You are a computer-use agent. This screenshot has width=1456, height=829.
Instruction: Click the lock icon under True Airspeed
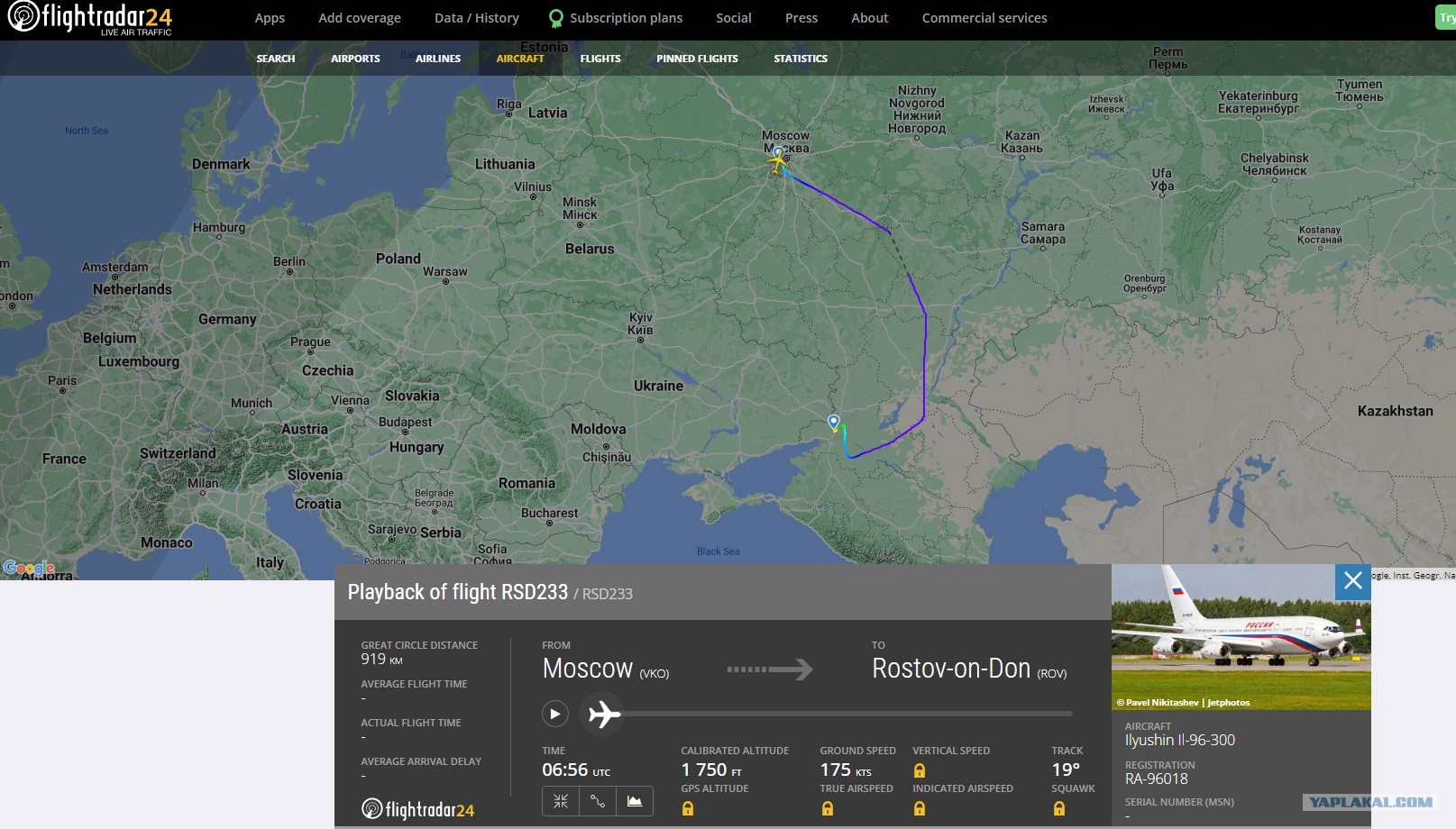click(x=827, y=808)
